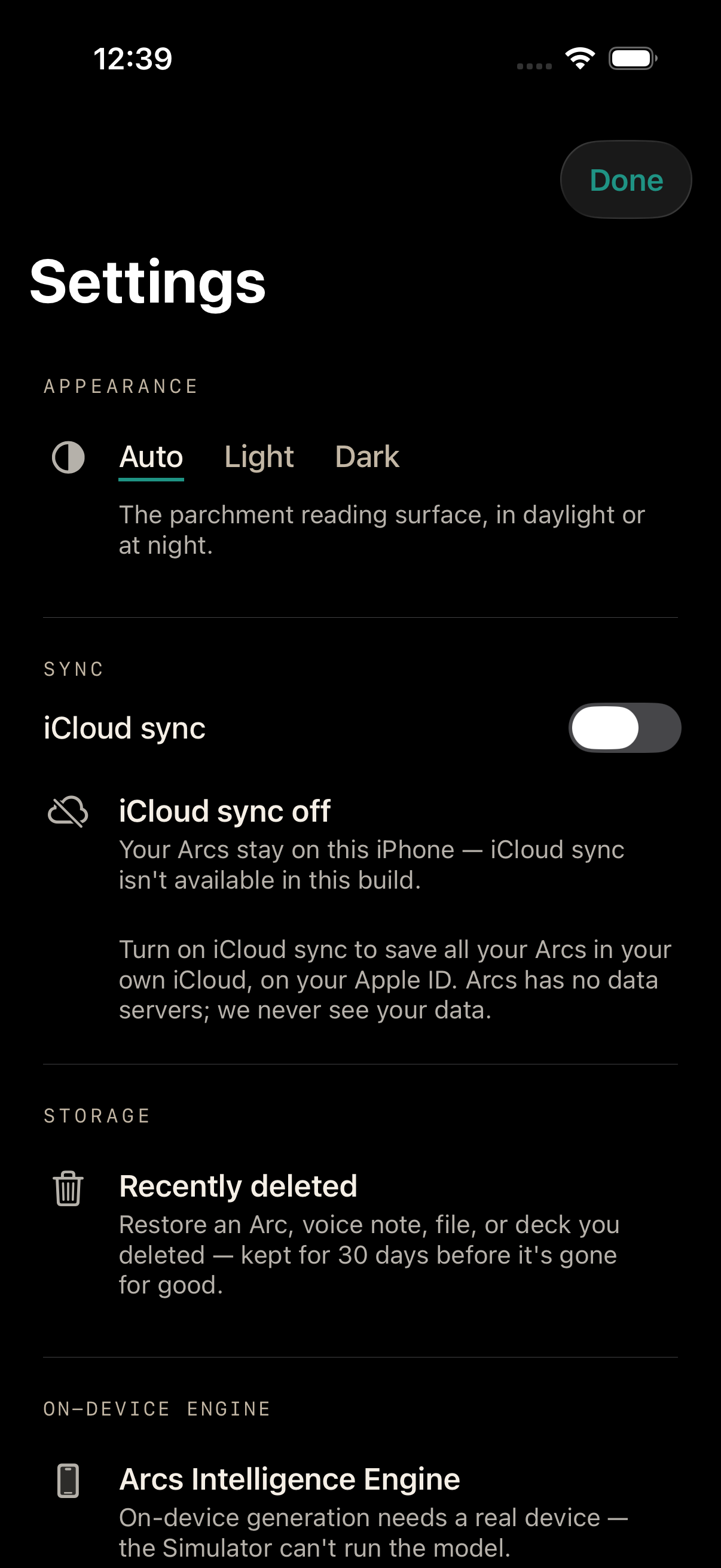
Task: Click the crossed-out cloud sync icon
Action: [x=68, y=812]
